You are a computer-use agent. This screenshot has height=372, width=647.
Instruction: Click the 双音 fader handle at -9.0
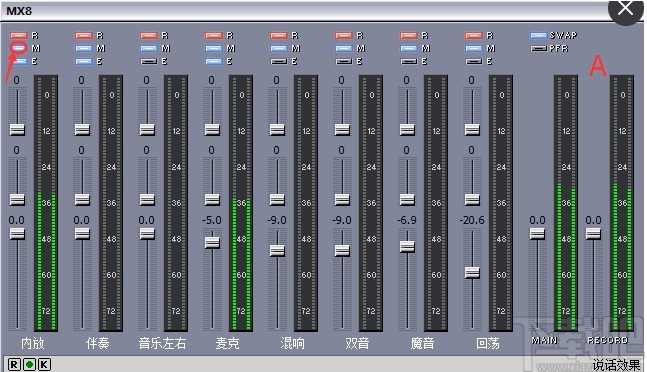(342, 250)
